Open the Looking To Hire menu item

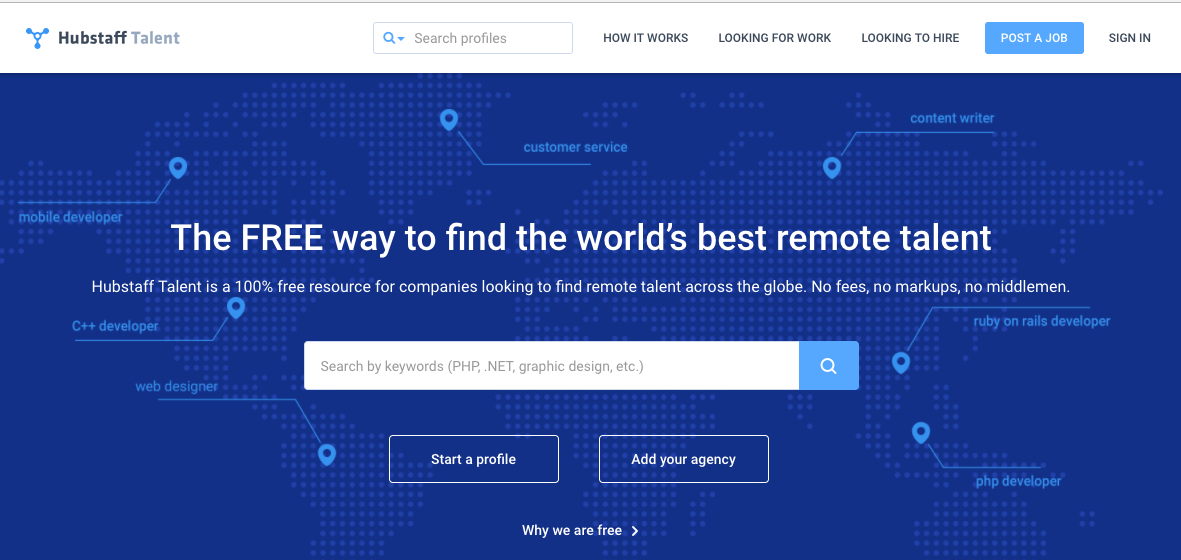tap(910, 38)
